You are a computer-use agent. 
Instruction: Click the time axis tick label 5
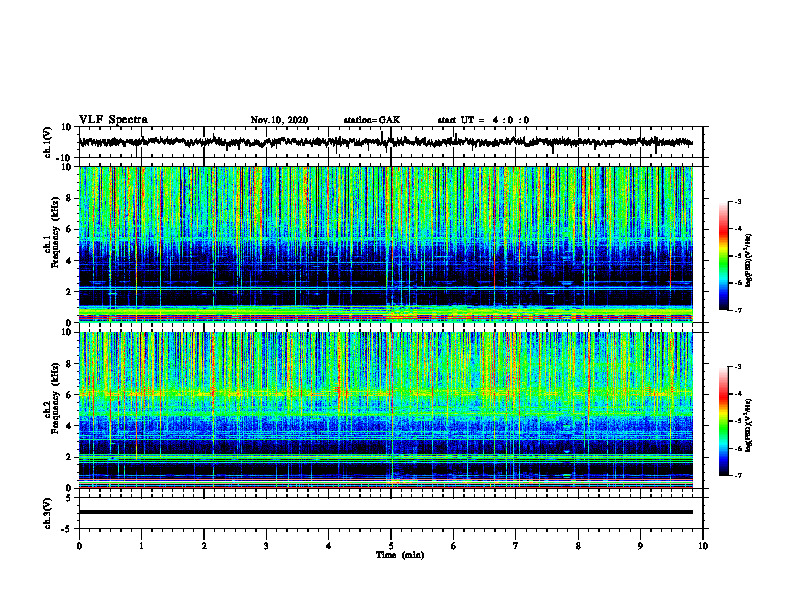tap(391, 546)
